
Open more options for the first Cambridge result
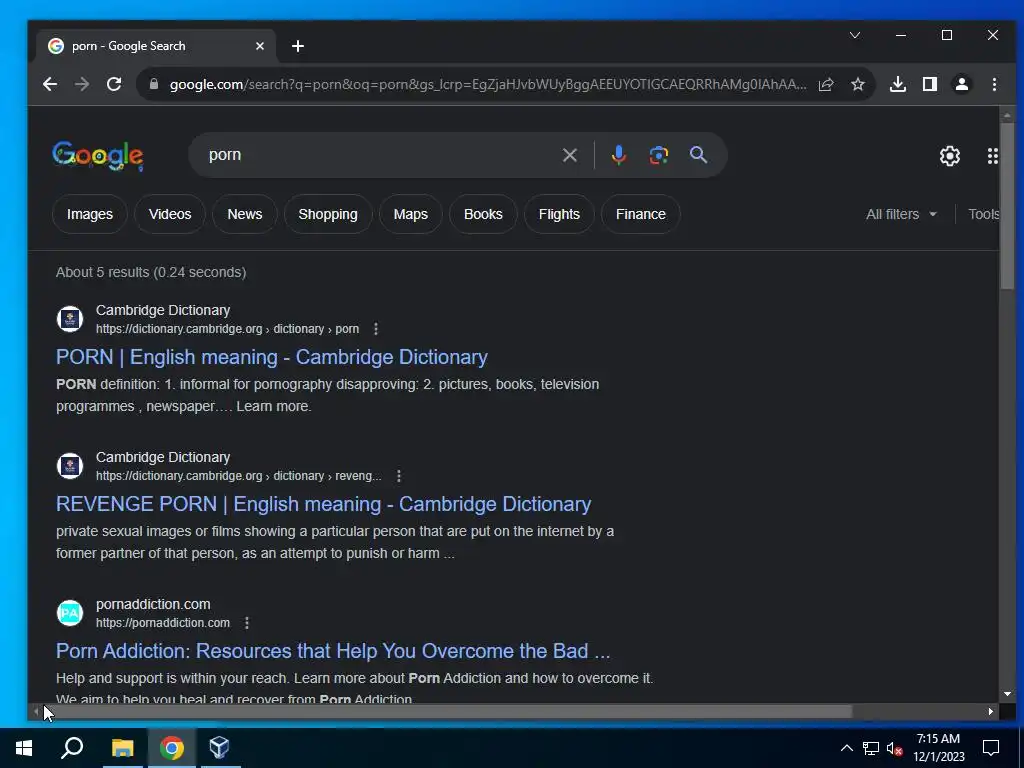(x=376, y=329)
